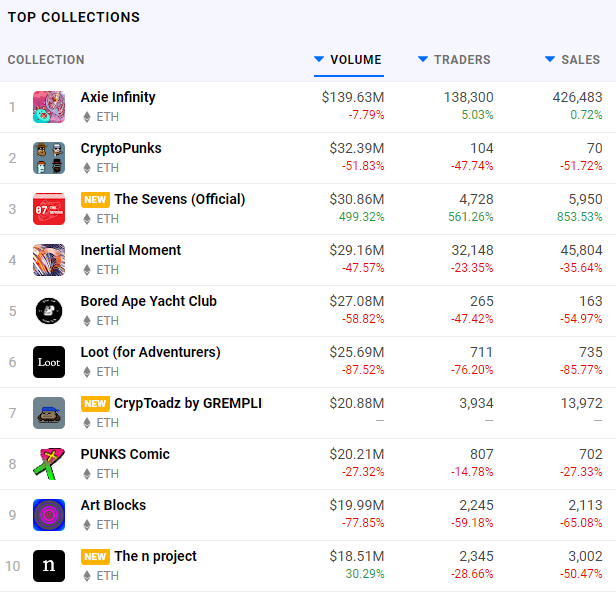
Task: Click the ETH icon under The Sevens
Action: [87, 219]
